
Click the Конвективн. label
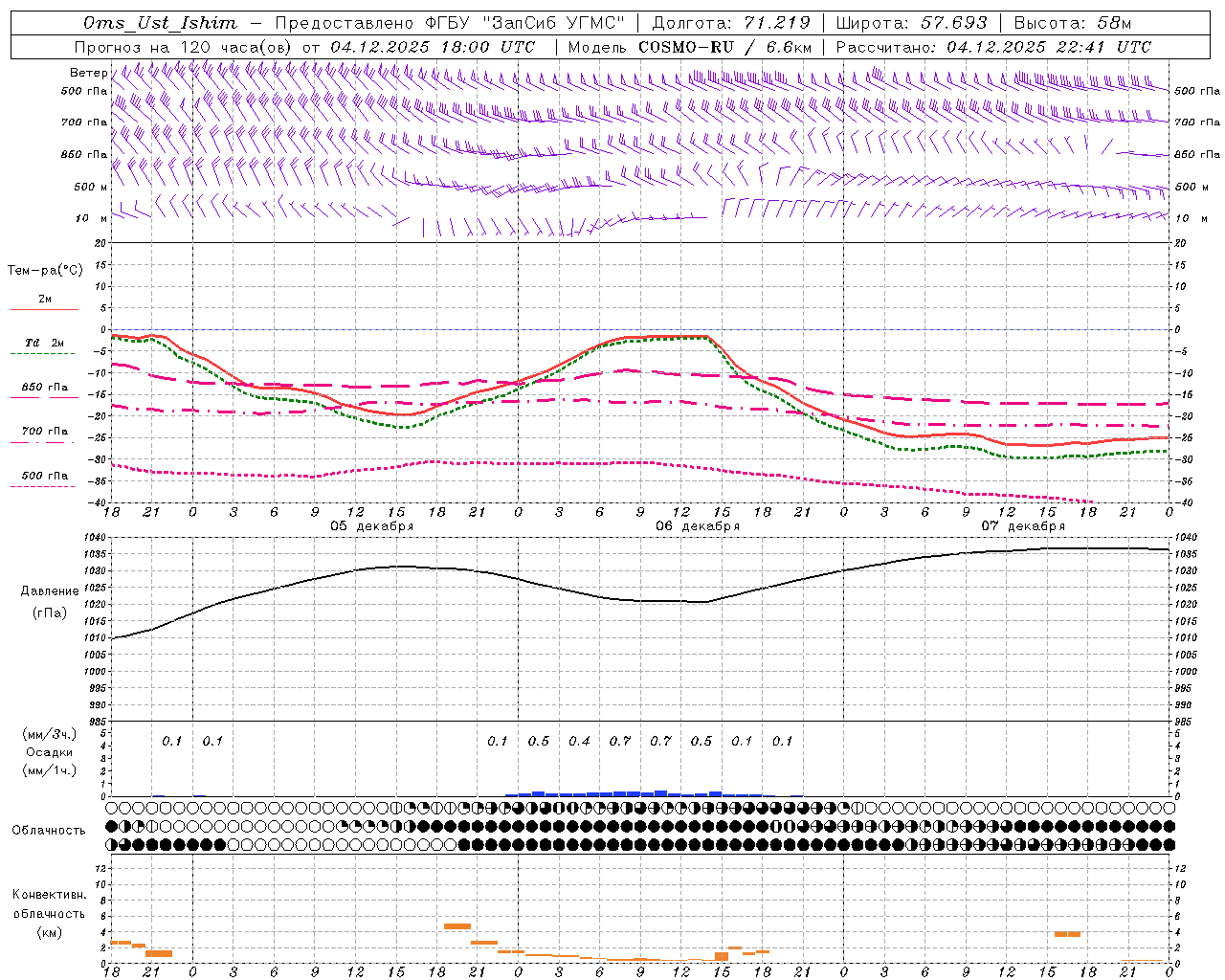click(x=50, y=895)
